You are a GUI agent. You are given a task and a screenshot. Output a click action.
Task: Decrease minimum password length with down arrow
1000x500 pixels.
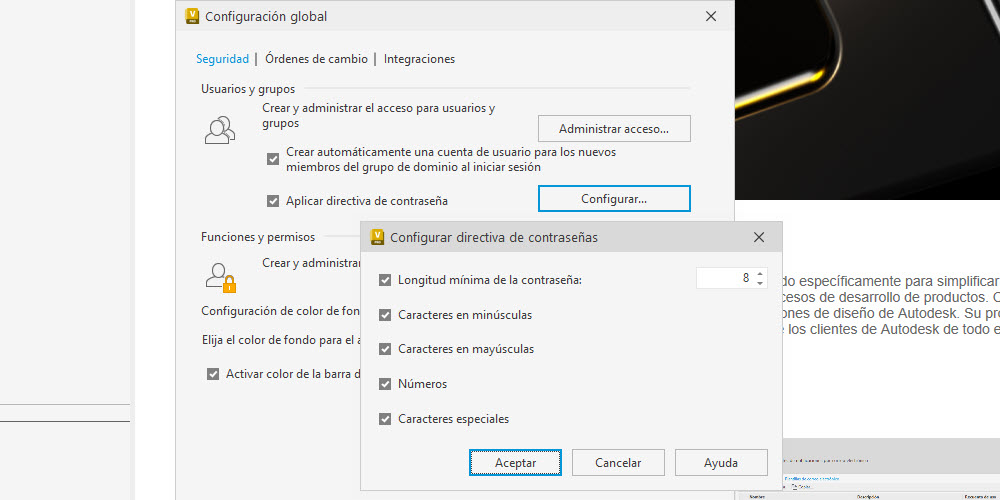(x=760, y=283)
